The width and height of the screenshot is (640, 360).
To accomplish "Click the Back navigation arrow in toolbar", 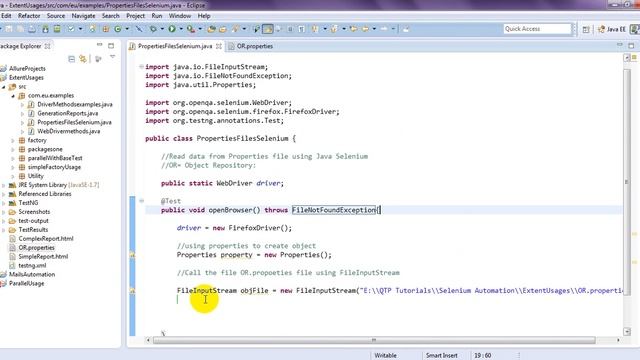I will pyautogui.click(x=365, y=29).
